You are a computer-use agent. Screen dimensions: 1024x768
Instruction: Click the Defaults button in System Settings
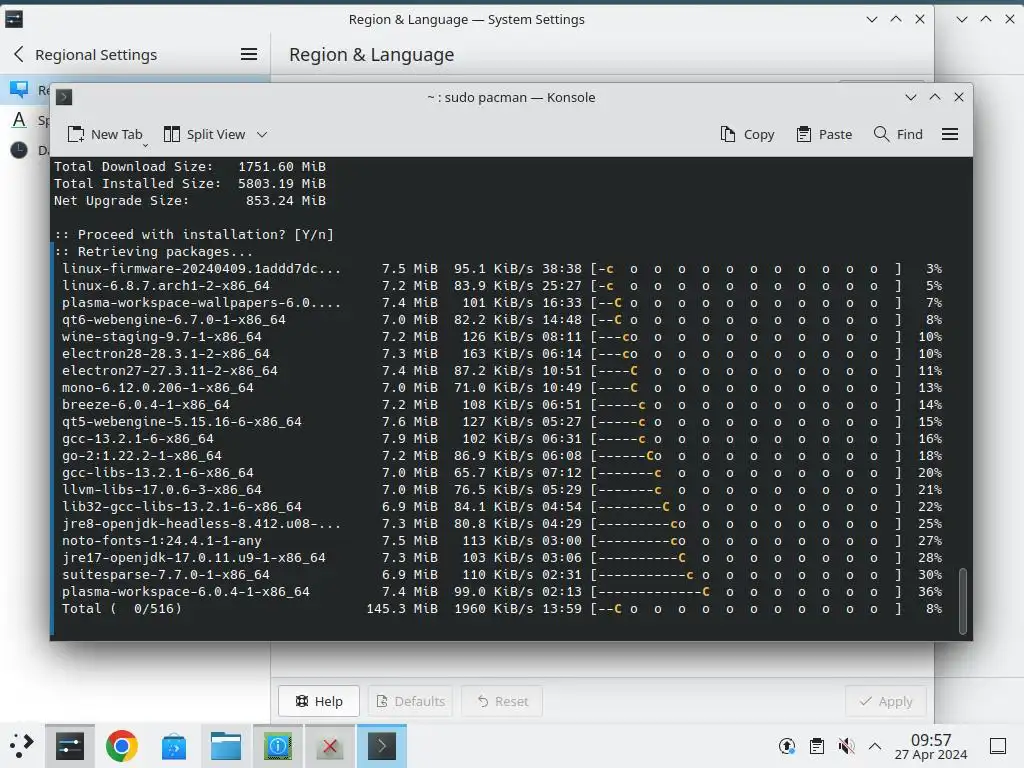point(411,701)
